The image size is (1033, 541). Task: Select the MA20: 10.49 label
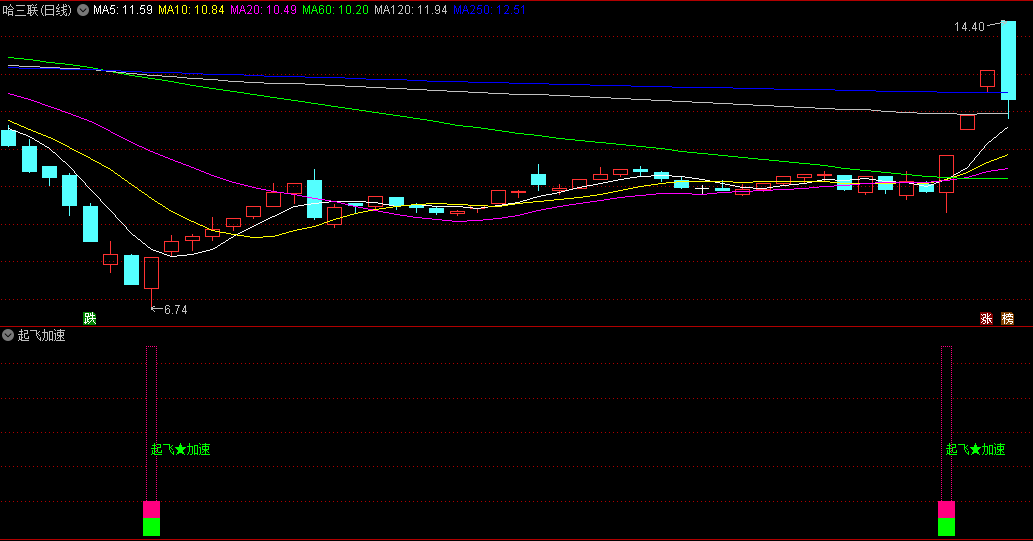coord(264,10)
